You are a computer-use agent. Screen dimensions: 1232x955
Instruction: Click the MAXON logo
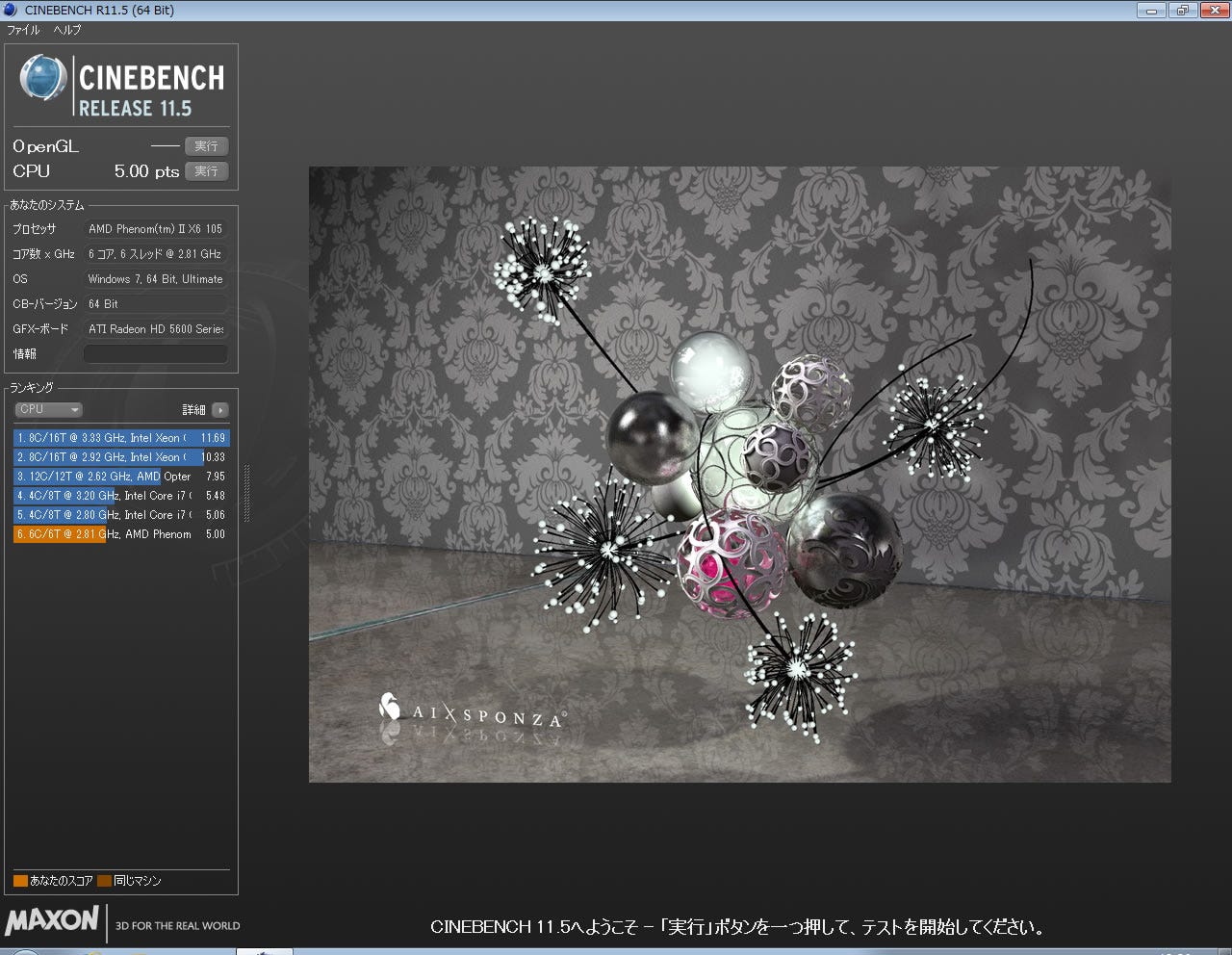[52, 920]
